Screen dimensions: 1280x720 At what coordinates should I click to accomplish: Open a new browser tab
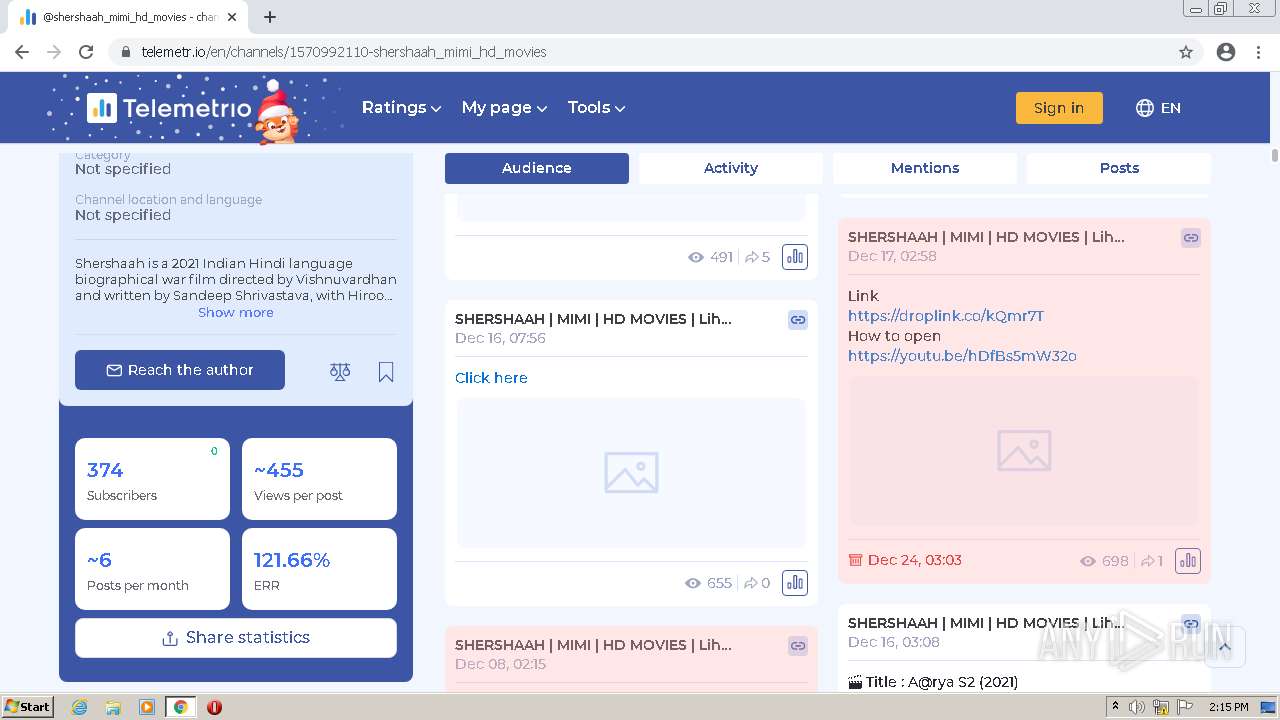click(x=270, y=17)
